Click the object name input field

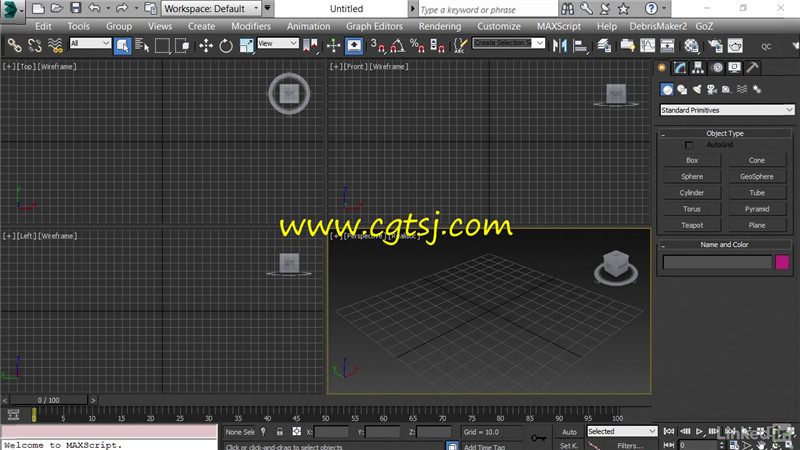[x=717, y=262]
